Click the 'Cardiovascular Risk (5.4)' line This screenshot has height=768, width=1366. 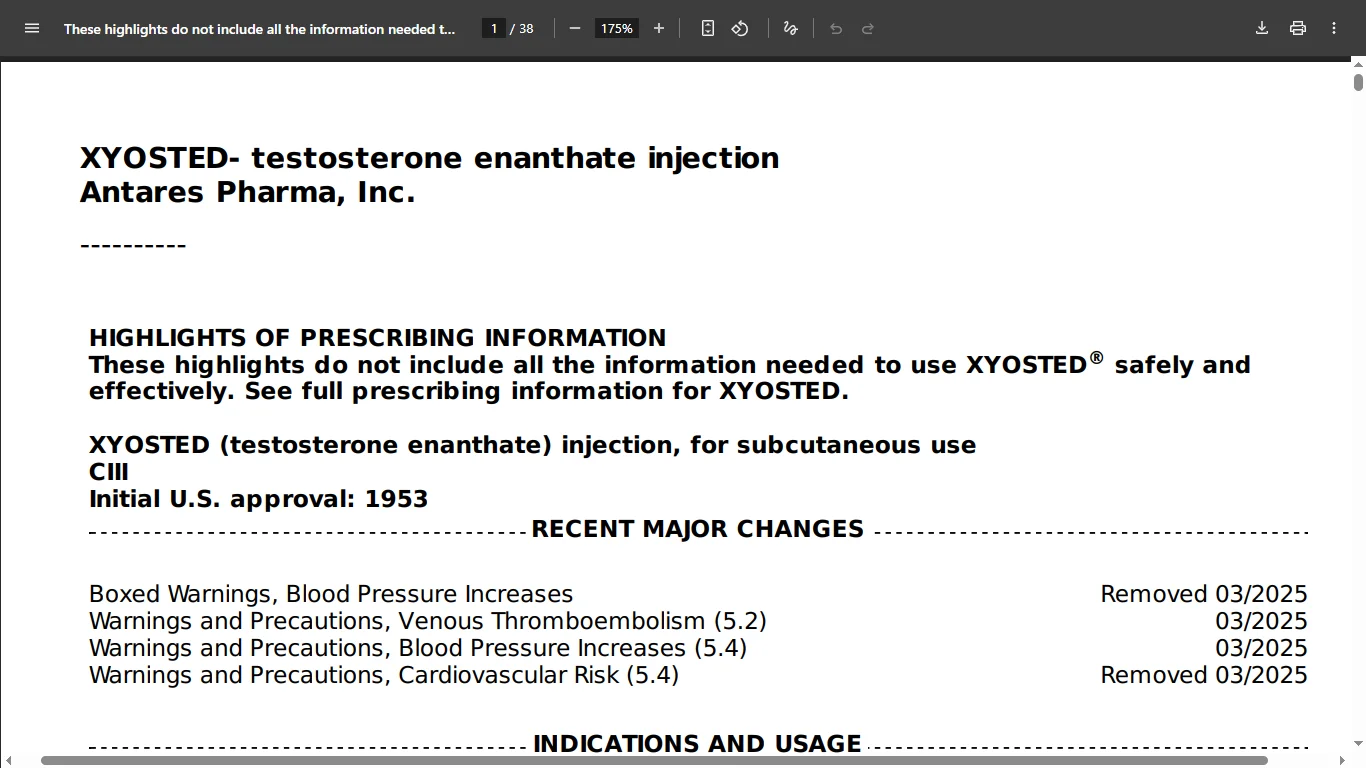pyautogui.click(x=384, y=675)
